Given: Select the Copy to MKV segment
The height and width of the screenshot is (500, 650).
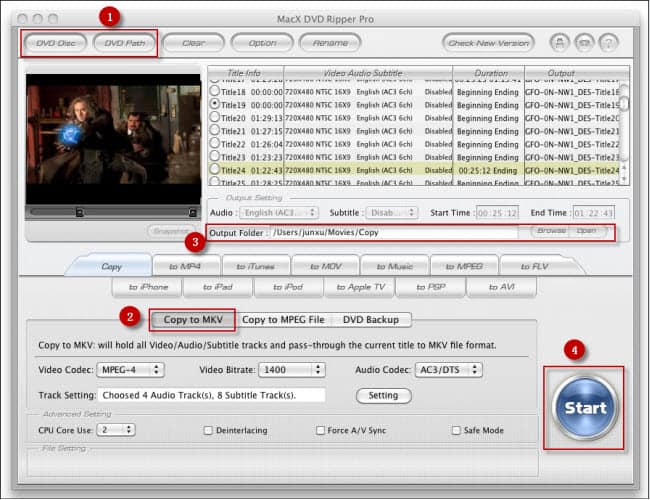Looking at the screenshot, I should click(x=193, y=320).
